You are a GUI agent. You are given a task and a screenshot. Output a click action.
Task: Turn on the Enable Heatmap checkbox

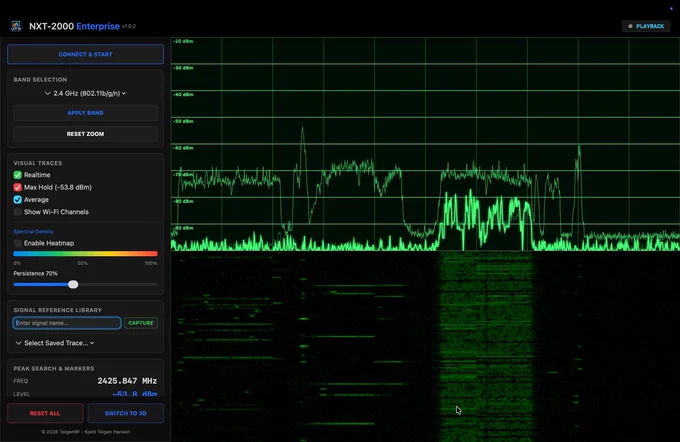[17, 243]
